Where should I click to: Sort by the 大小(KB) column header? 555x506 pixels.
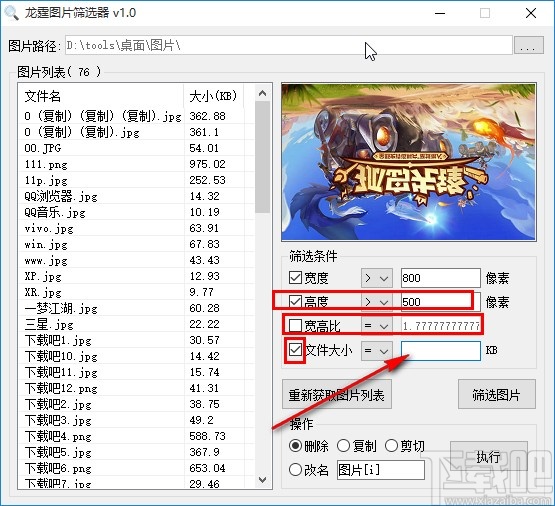[x=213, y=96]
